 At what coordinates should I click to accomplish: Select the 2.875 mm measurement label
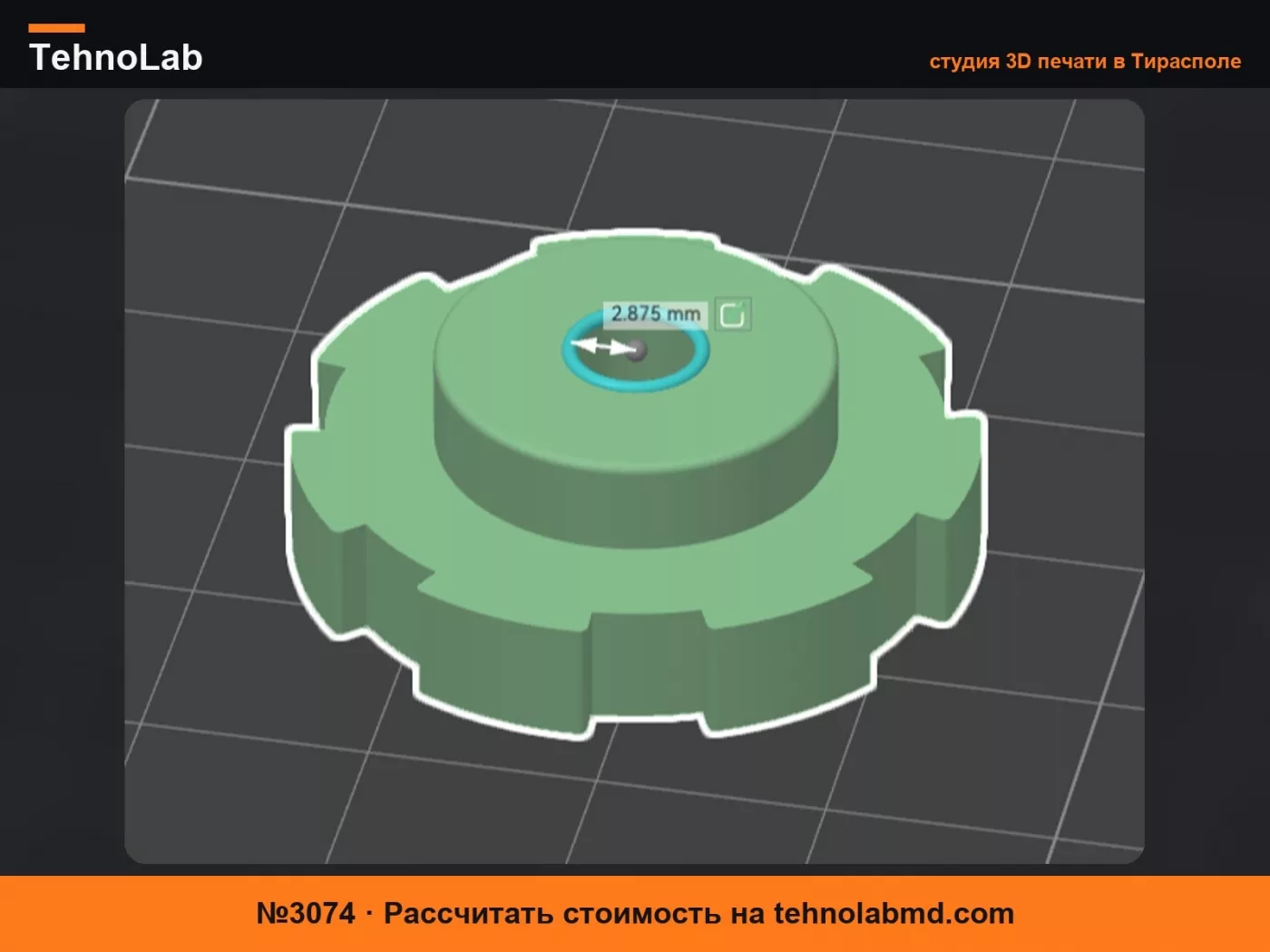click(655, 314)
